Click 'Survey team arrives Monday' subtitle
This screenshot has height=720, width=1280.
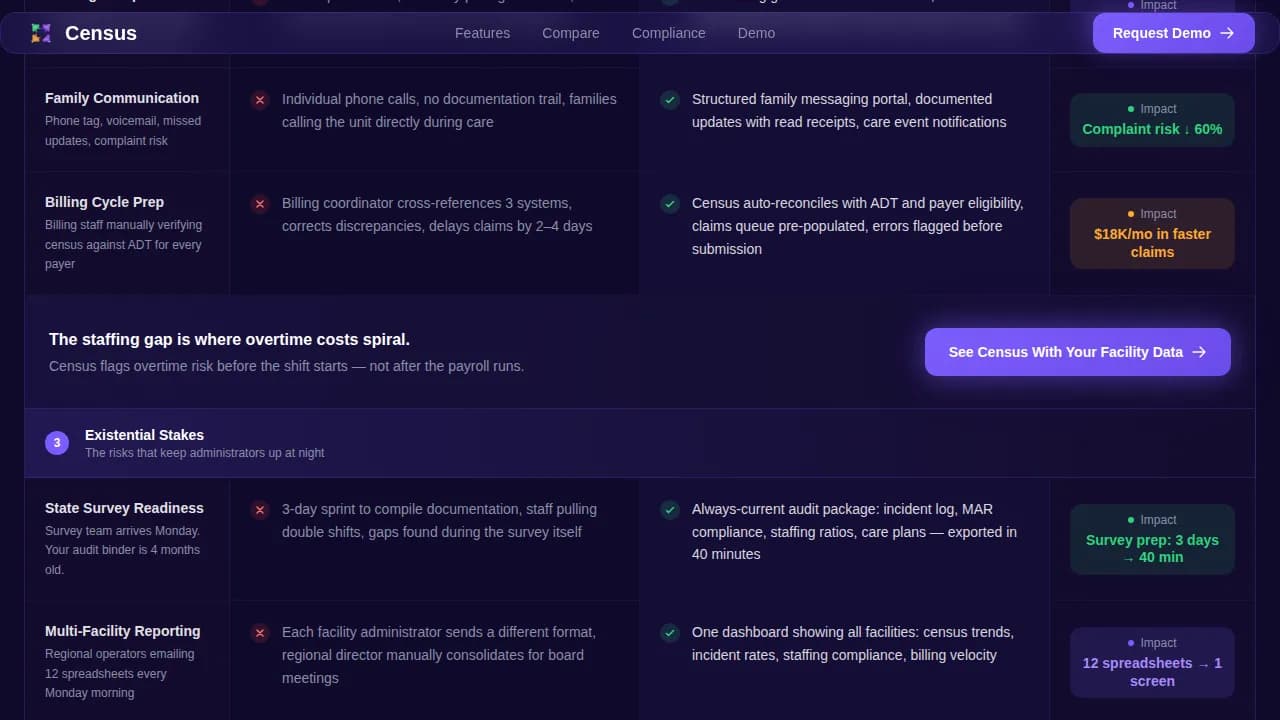tap(122, 550)
